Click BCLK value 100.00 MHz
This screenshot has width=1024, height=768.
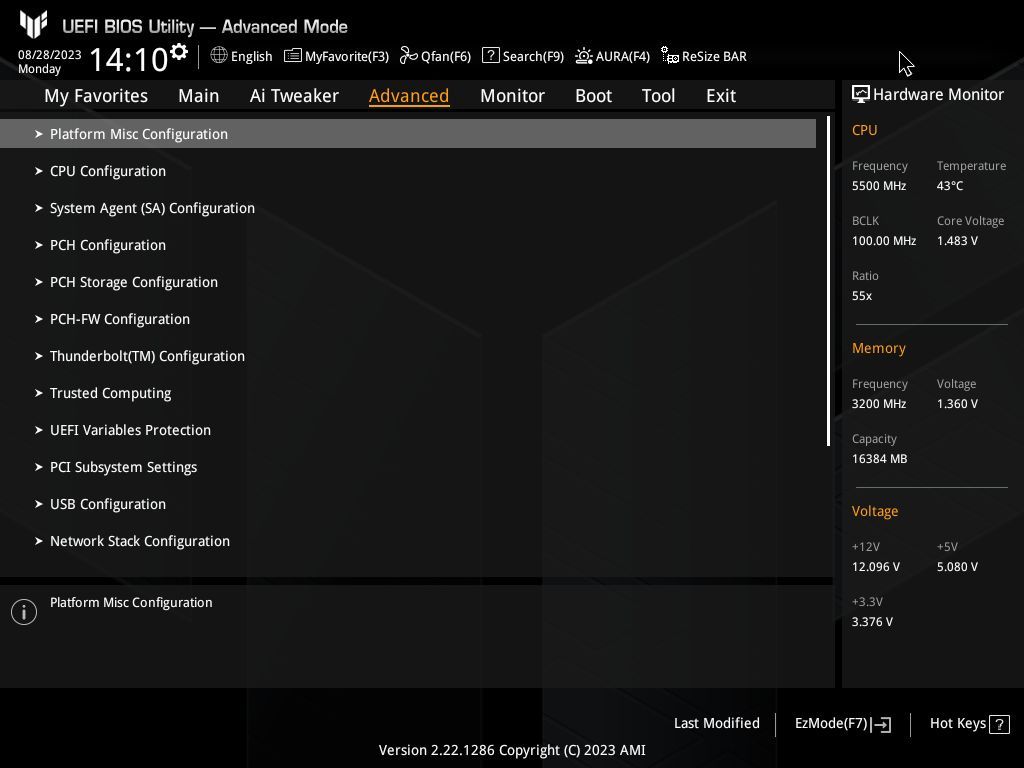tap(884, 241)
